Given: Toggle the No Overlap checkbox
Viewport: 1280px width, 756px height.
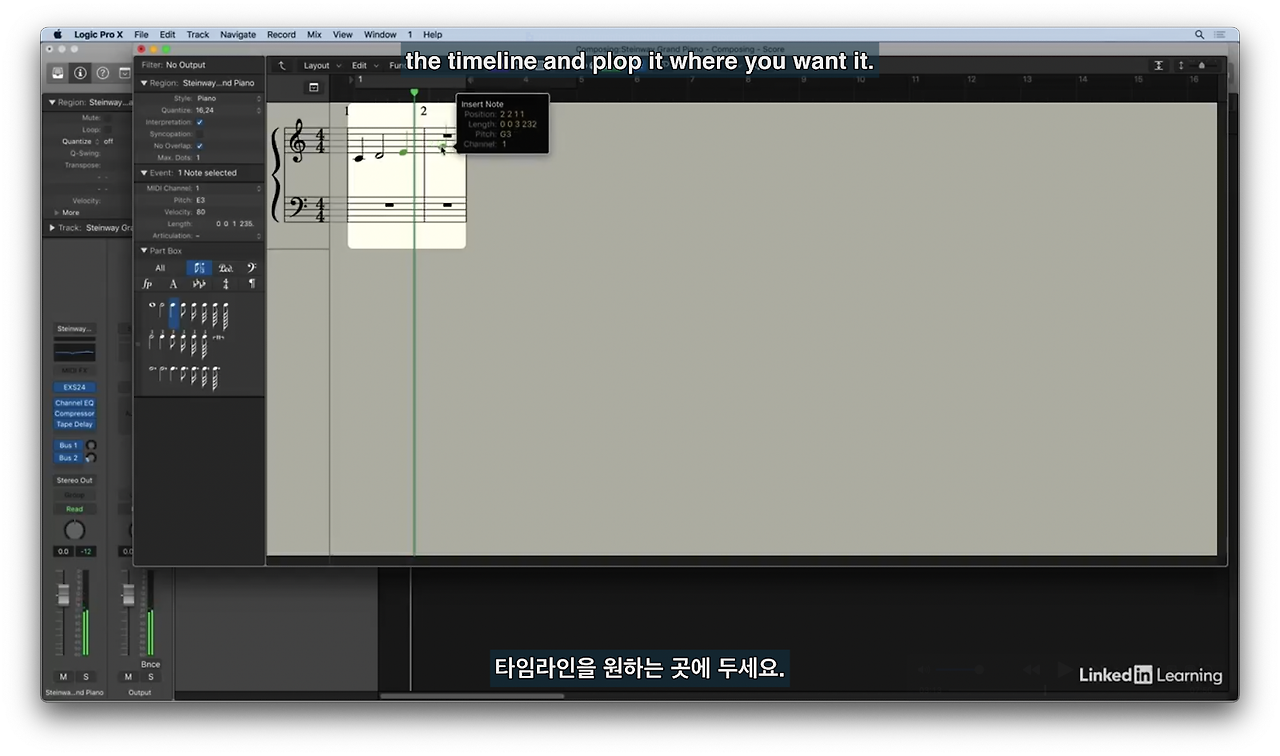Looking at the screenshot, I should tap(199, 146).
